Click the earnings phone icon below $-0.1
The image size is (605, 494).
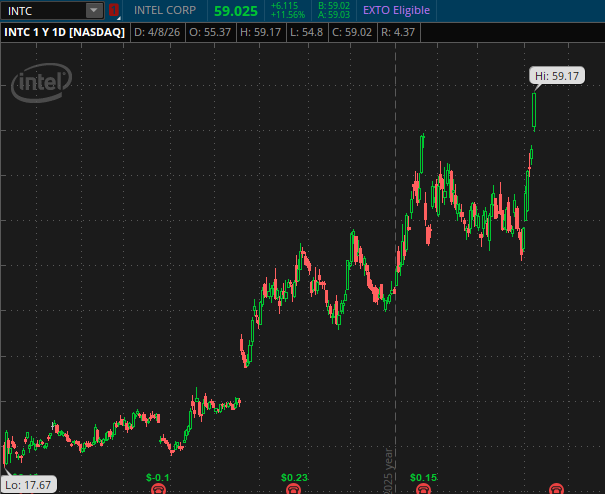click(158, 489)
